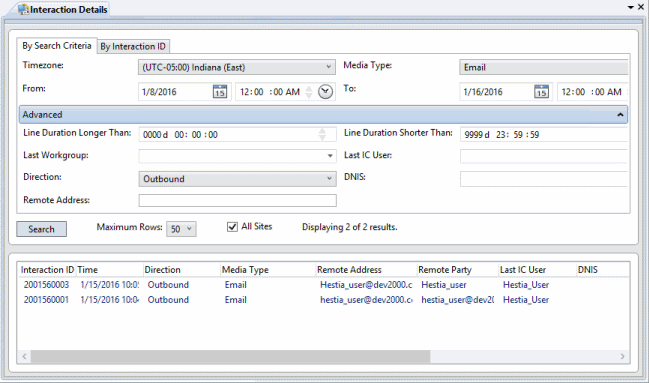Viewport: 649px width, 383px height.
Task: Click the Interaction Details tab icon
Action: [23, 9]
